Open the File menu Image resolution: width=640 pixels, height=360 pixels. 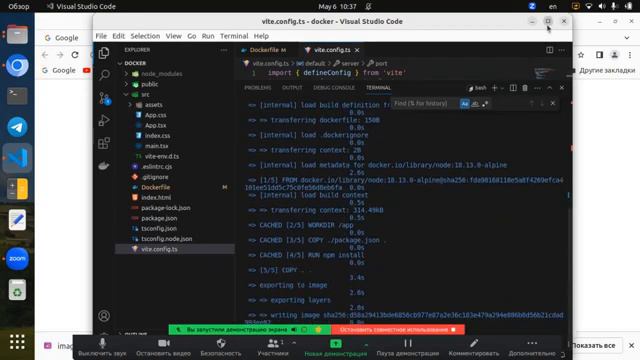coord(101,36)
